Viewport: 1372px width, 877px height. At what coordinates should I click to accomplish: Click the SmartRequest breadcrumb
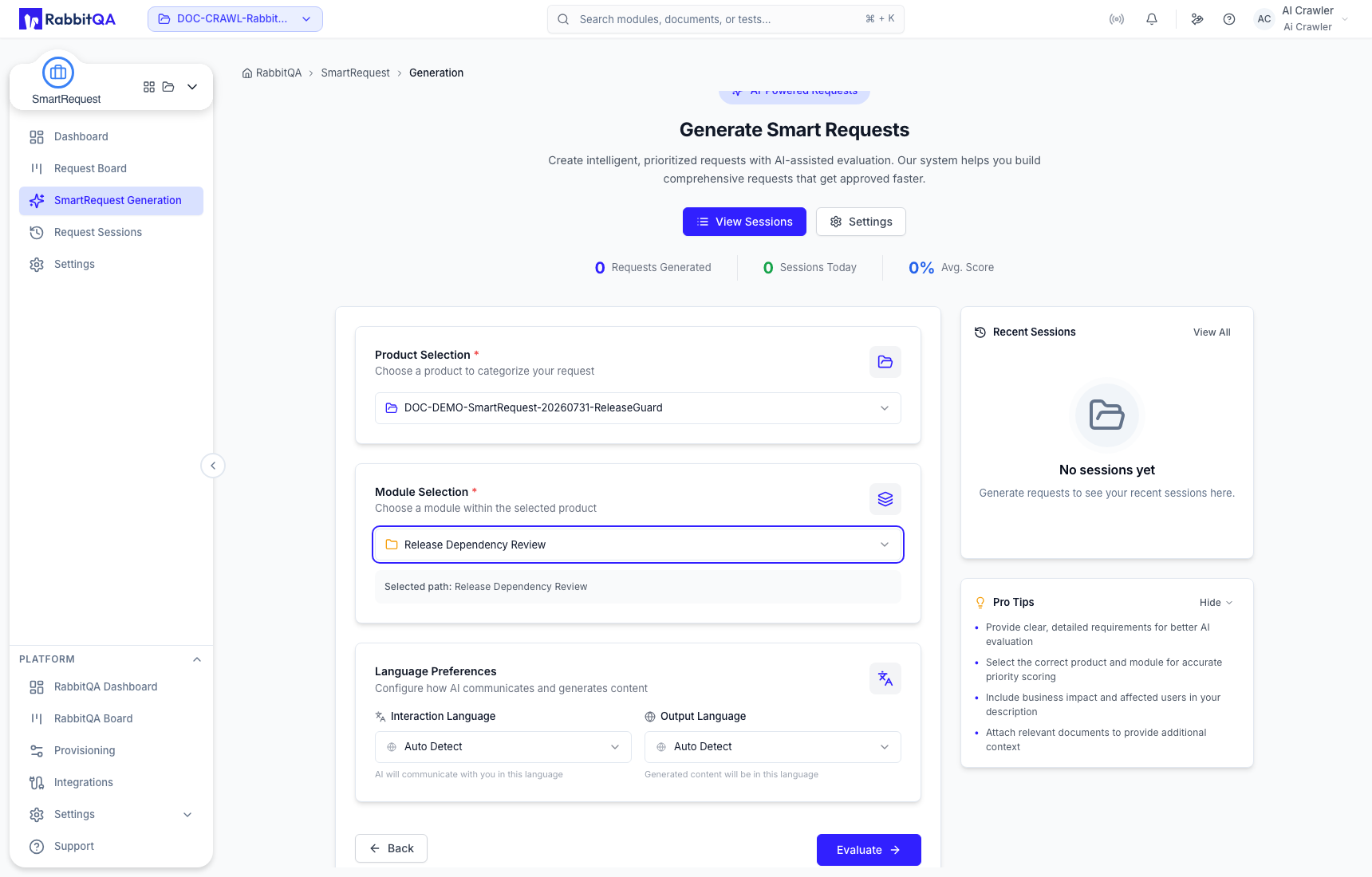[356, 73]
